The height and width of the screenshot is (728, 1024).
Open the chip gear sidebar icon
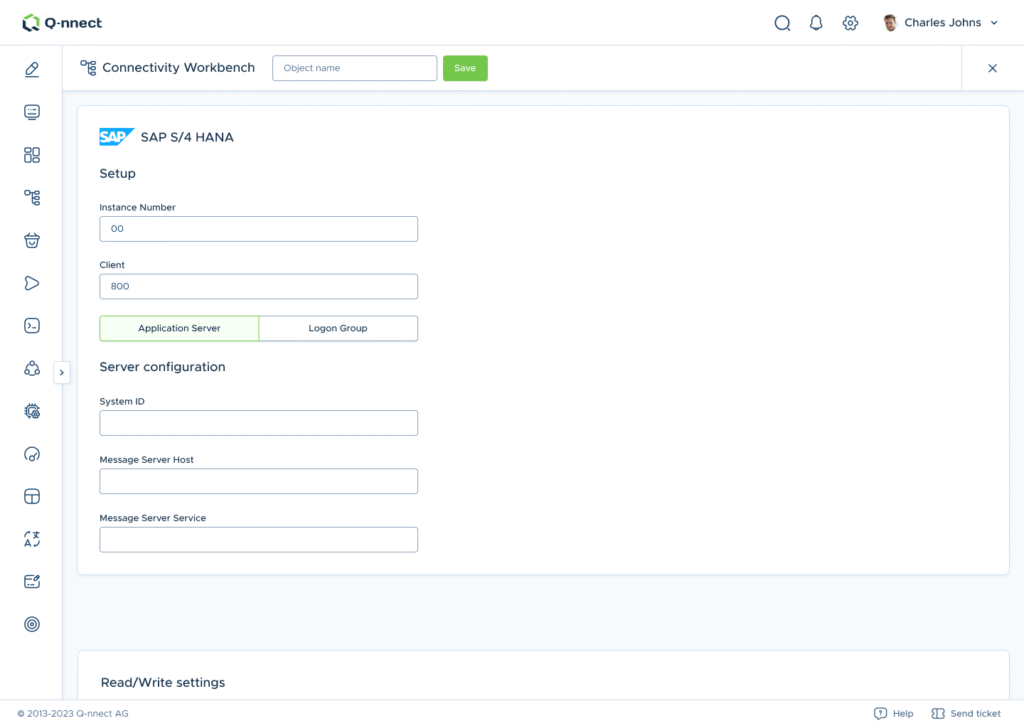[31, 411]
